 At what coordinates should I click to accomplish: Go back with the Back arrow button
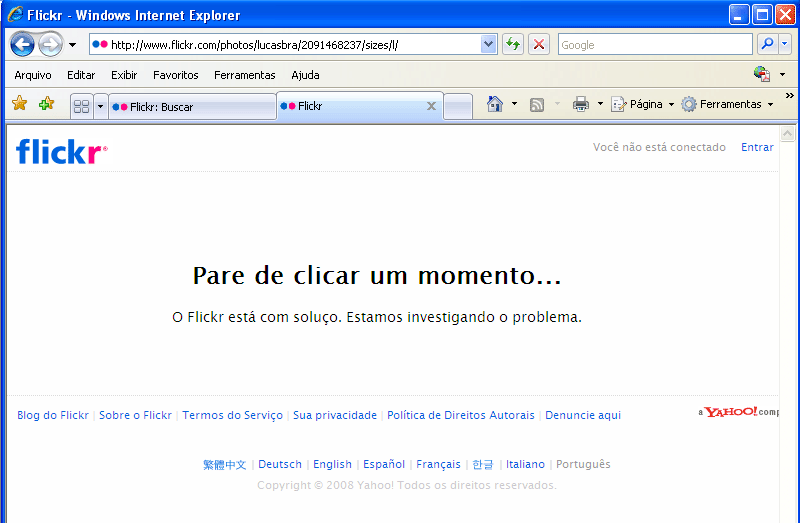click(x=22, y=44)
